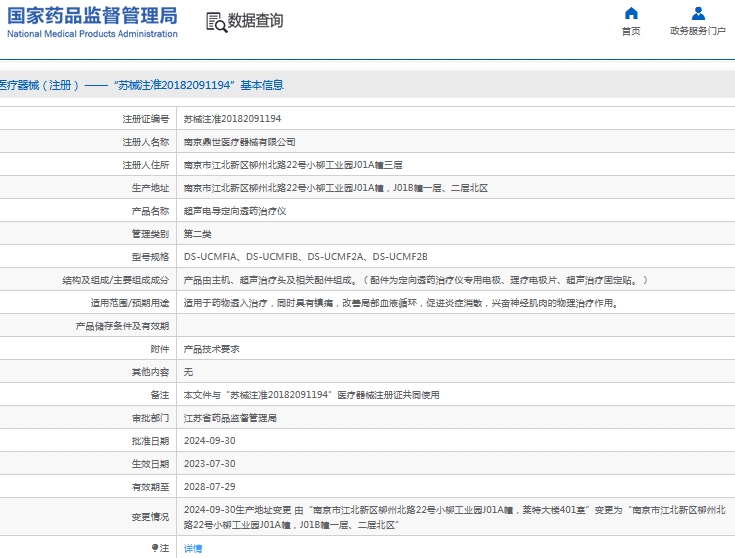Select the 生产地址 address value
Screen dimensions: 735x558
tap(336, 188)
